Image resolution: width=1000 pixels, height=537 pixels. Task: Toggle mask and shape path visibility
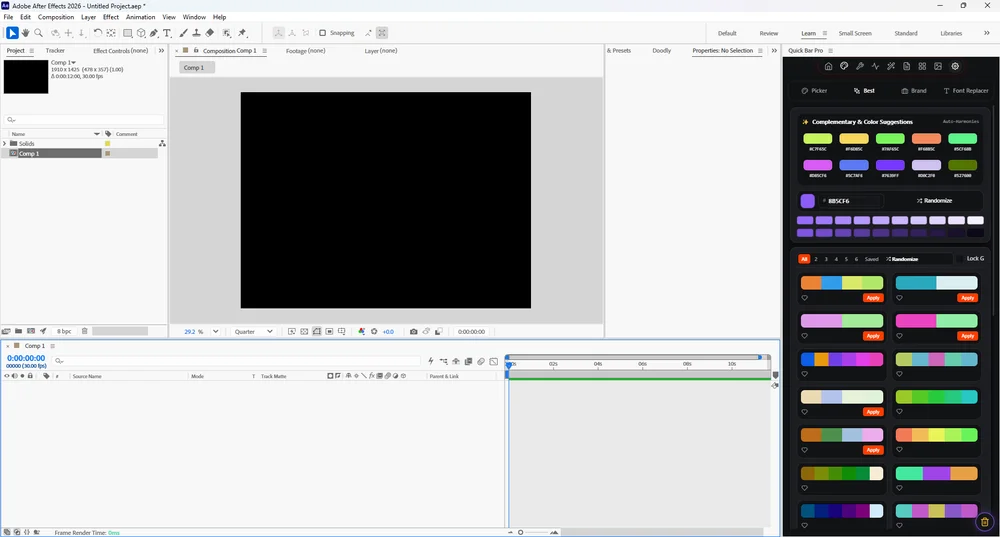317,332
